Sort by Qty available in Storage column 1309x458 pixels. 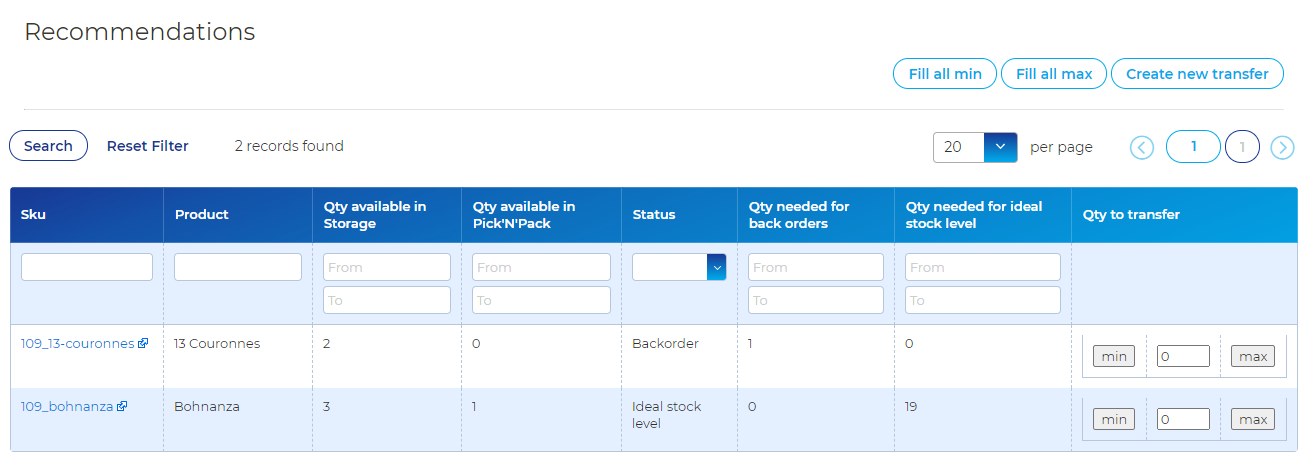coord(375,215)
